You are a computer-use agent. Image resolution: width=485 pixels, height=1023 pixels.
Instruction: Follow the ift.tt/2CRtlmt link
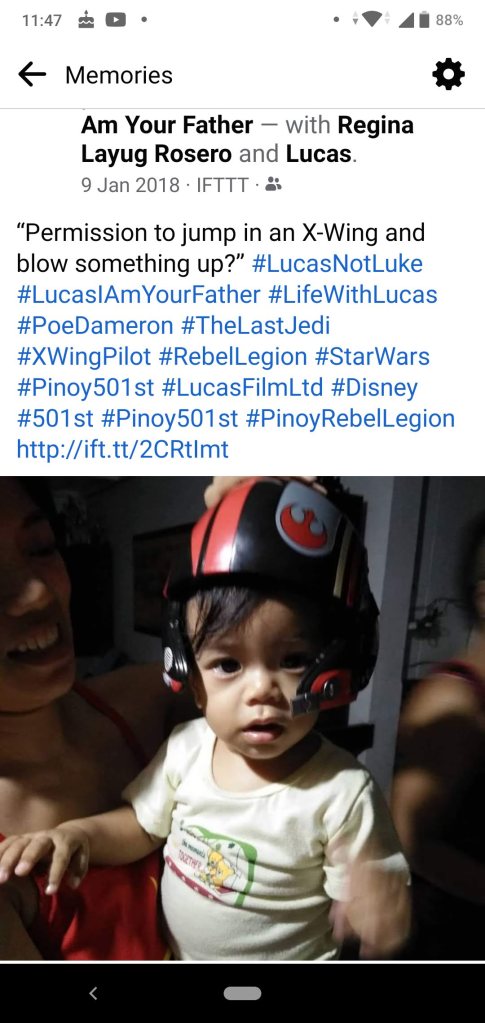pos(123,450)
